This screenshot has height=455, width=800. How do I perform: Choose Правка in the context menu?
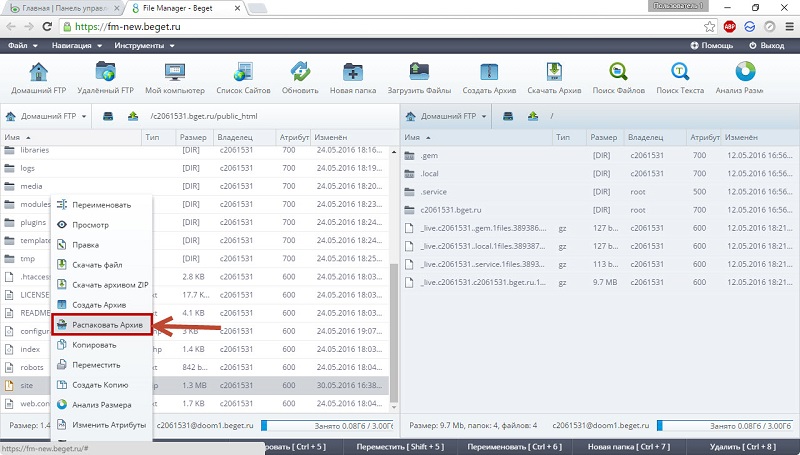click(x=102, y=245)
